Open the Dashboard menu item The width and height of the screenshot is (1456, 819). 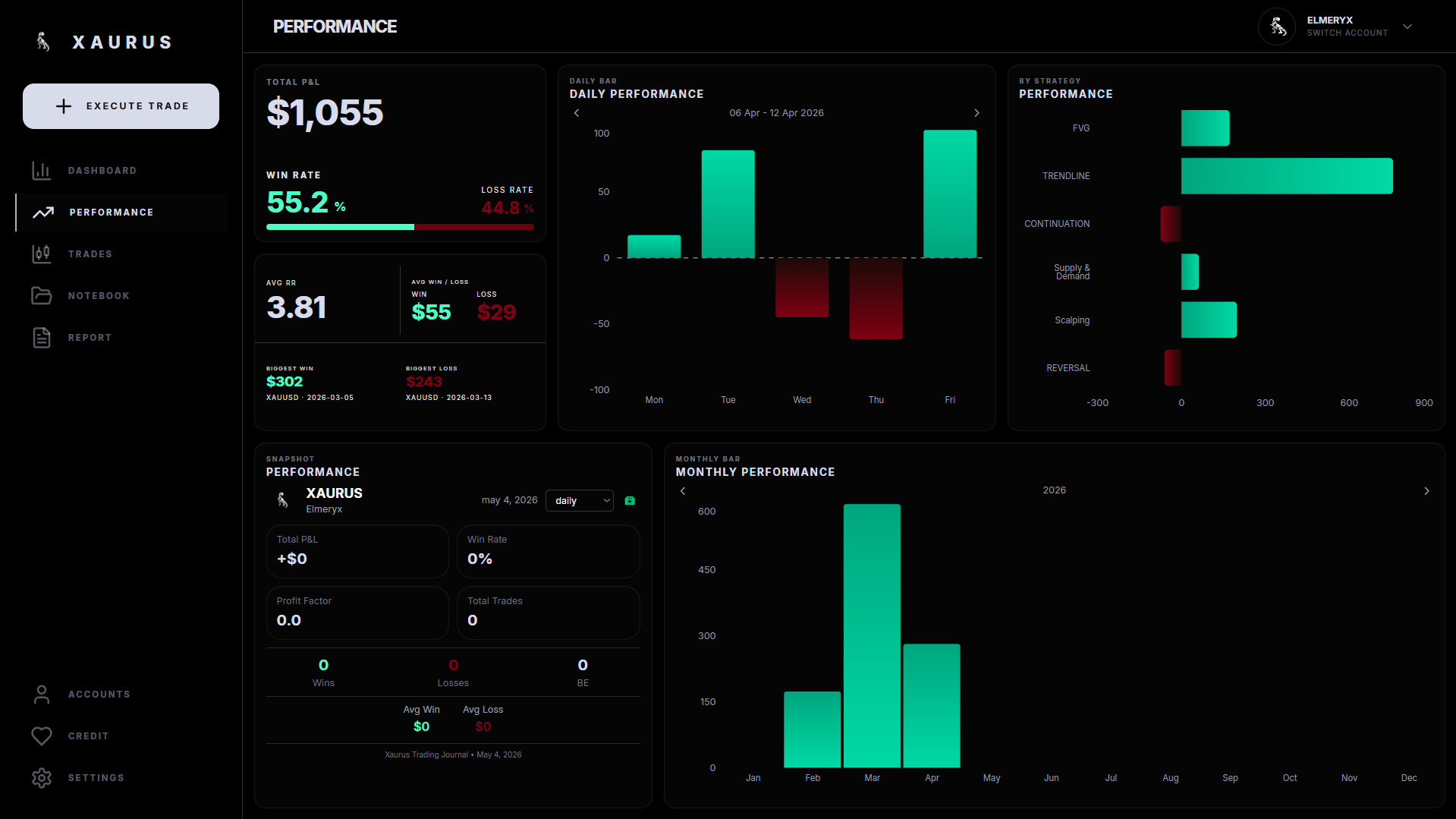[121, 171]
